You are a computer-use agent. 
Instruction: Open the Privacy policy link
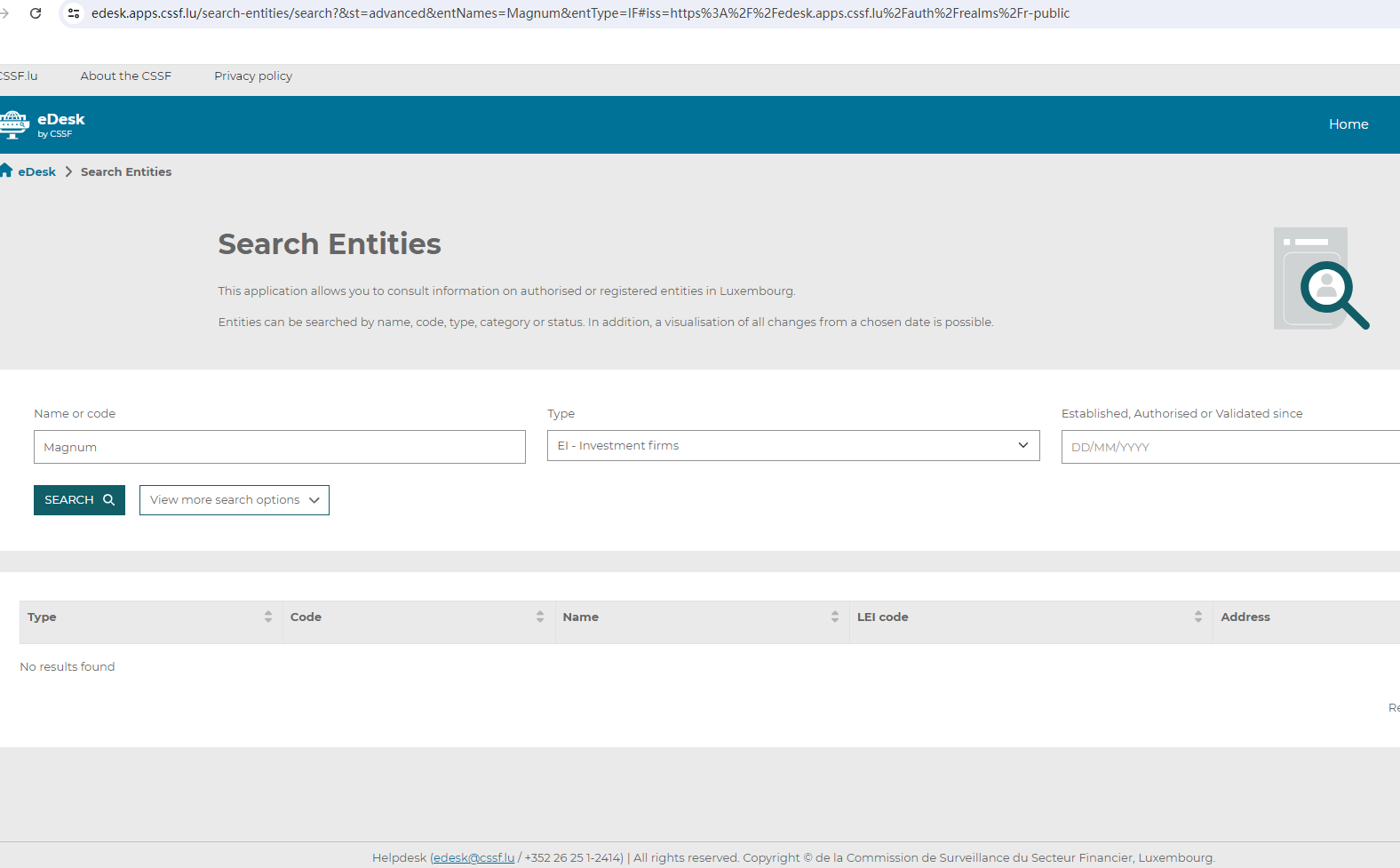point(253,76)
